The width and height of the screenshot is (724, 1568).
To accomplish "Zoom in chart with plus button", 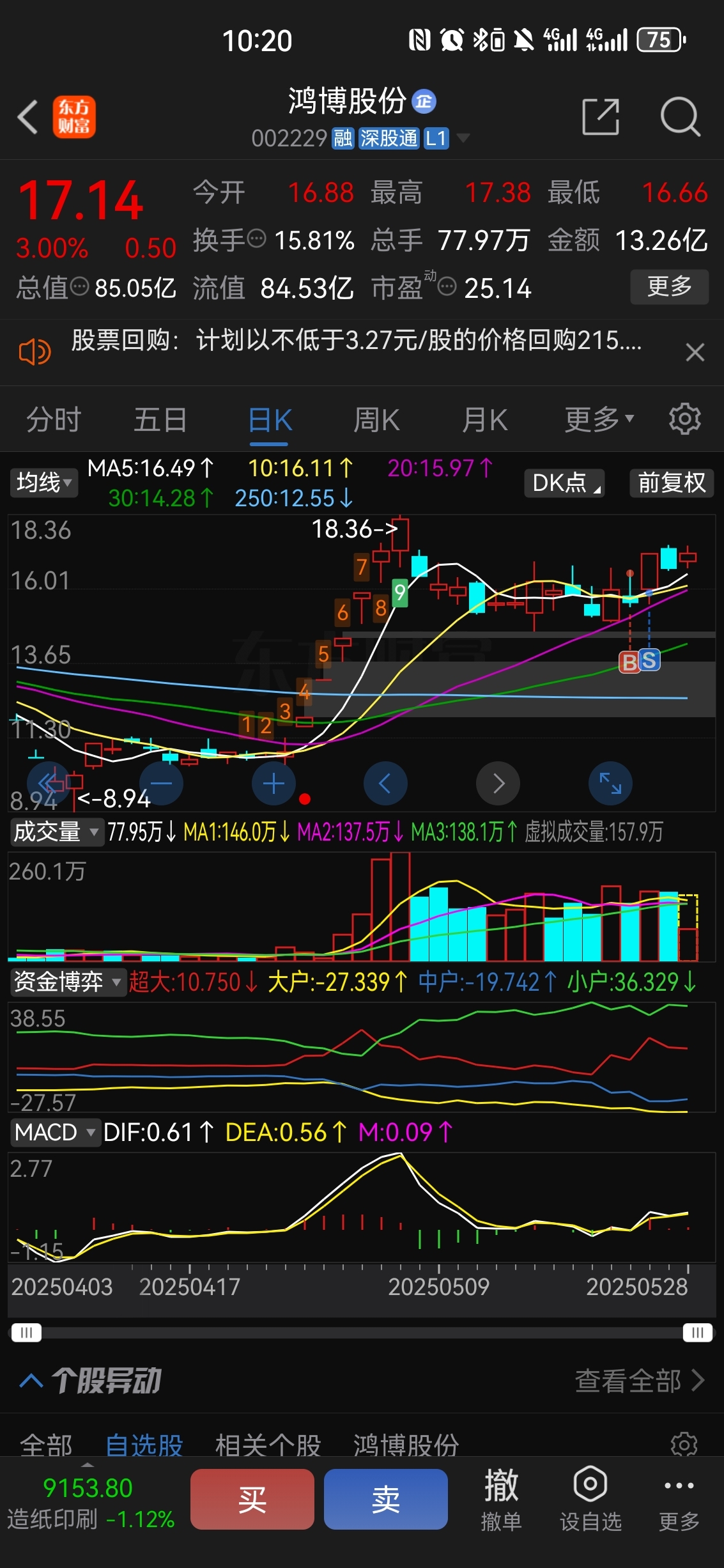I will [x=273, y=783].
